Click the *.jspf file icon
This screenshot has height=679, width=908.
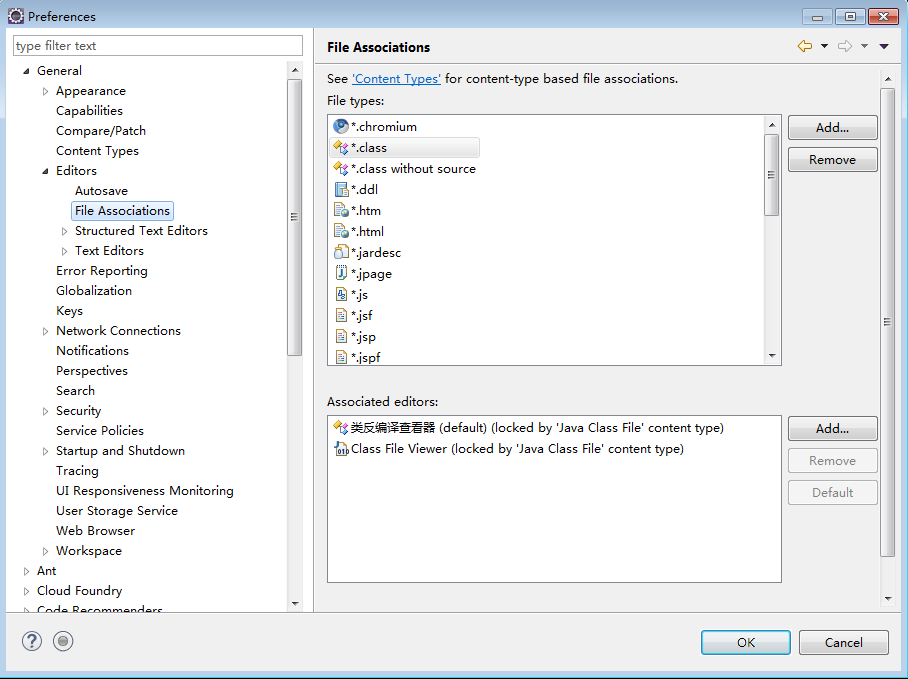[x=341, y=357]
